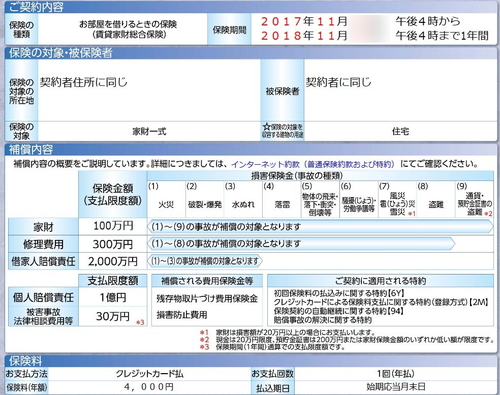Click the 2,000万円 amount

(113, 261)
